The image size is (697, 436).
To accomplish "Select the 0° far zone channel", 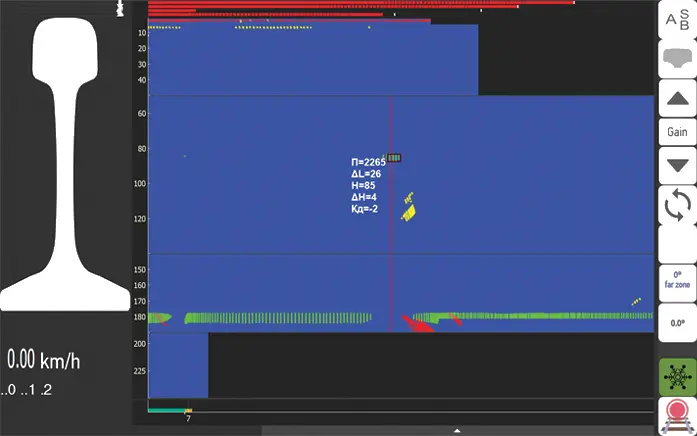I will 677,283.
